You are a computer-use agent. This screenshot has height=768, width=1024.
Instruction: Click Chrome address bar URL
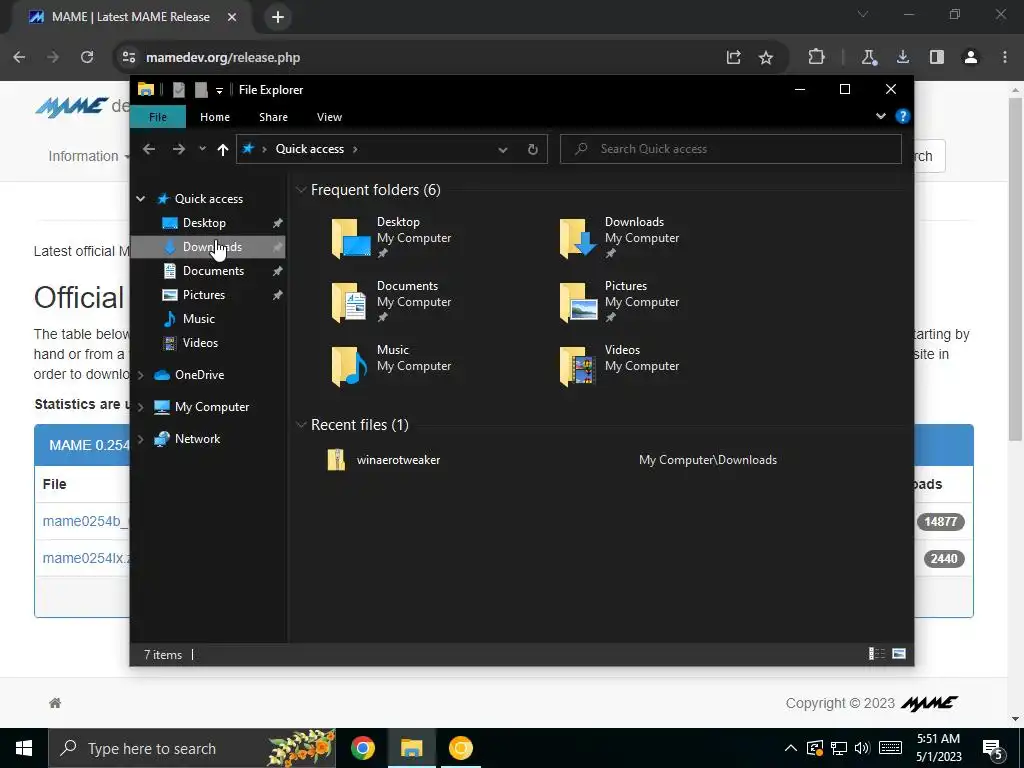(x=223, y=57)
